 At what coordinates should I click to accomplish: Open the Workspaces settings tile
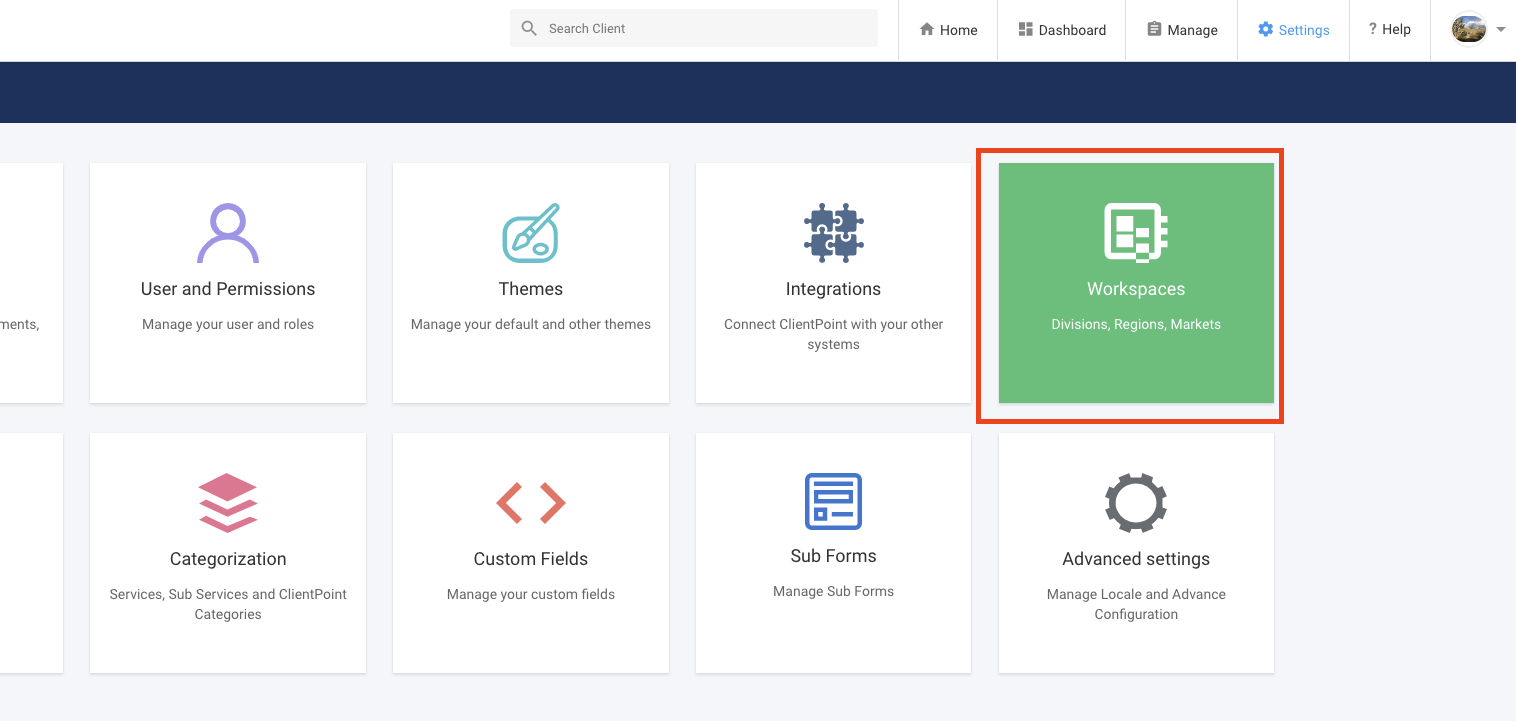coord(1136,283)
